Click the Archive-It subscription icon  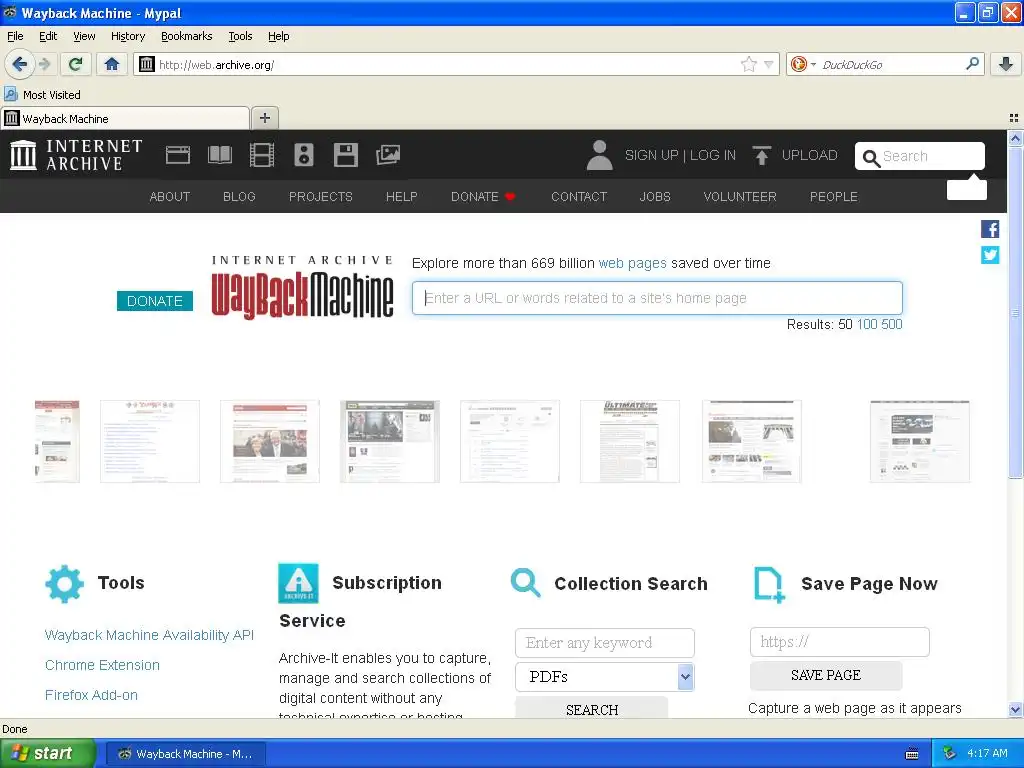pyautogui.click(x=298, y=583)
